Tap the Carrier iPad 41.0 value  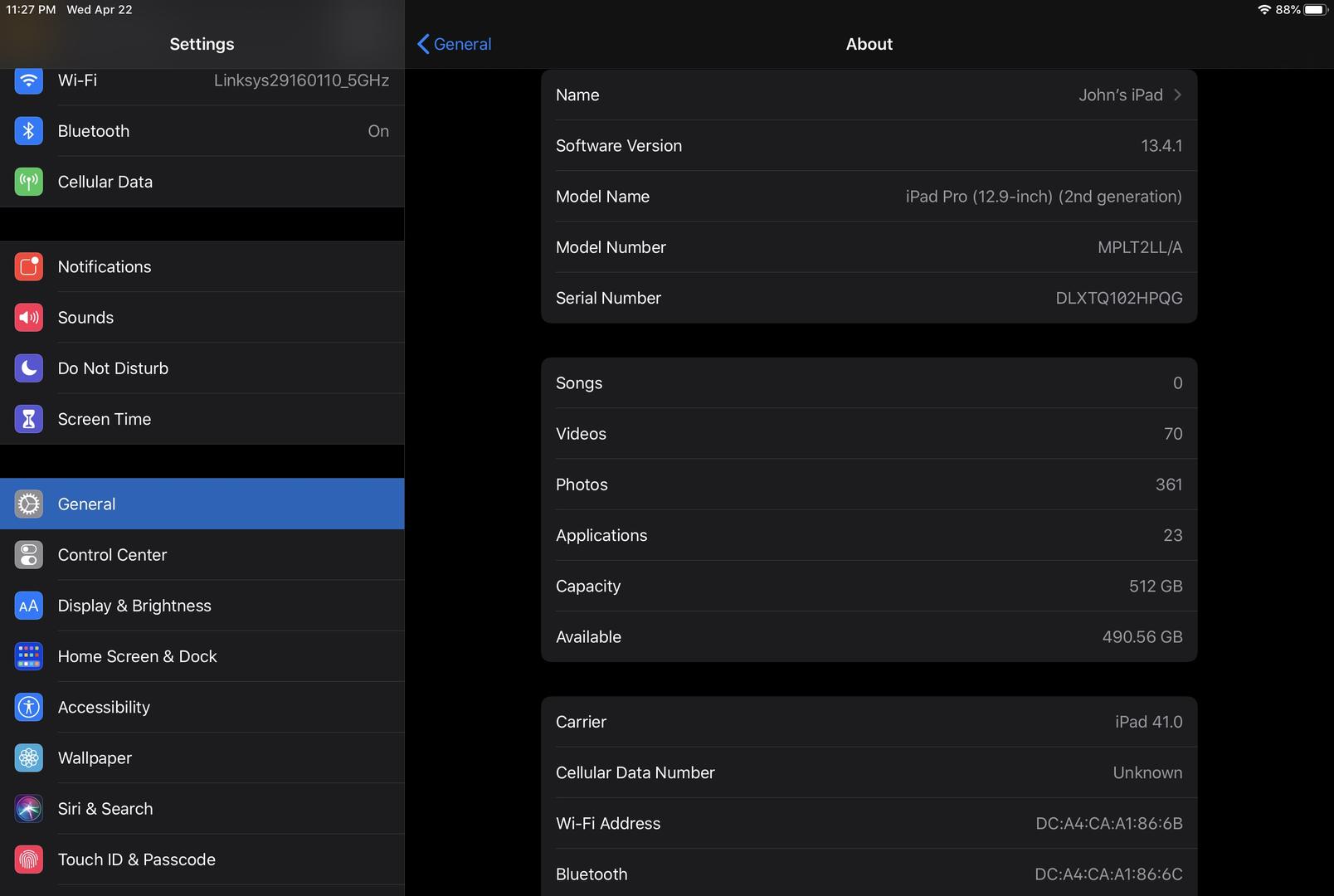[1149, 722]
